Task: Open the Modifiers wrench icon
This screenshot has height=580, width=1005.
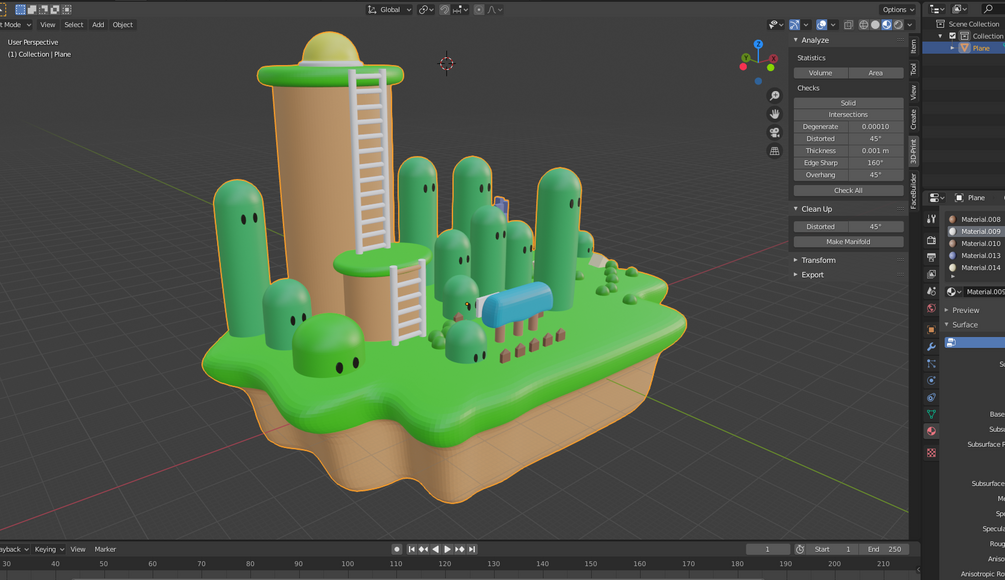Action: point(931,347)
